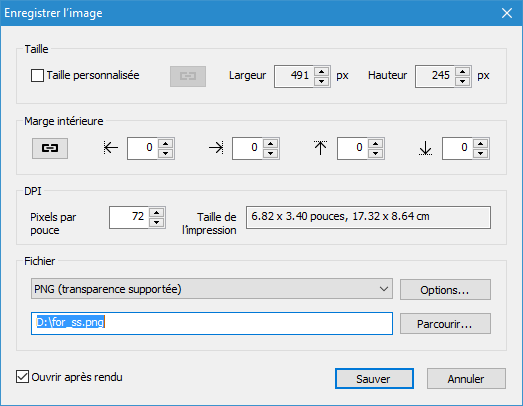
Task: Click Sauver to save the image
Action: (374, 379)
